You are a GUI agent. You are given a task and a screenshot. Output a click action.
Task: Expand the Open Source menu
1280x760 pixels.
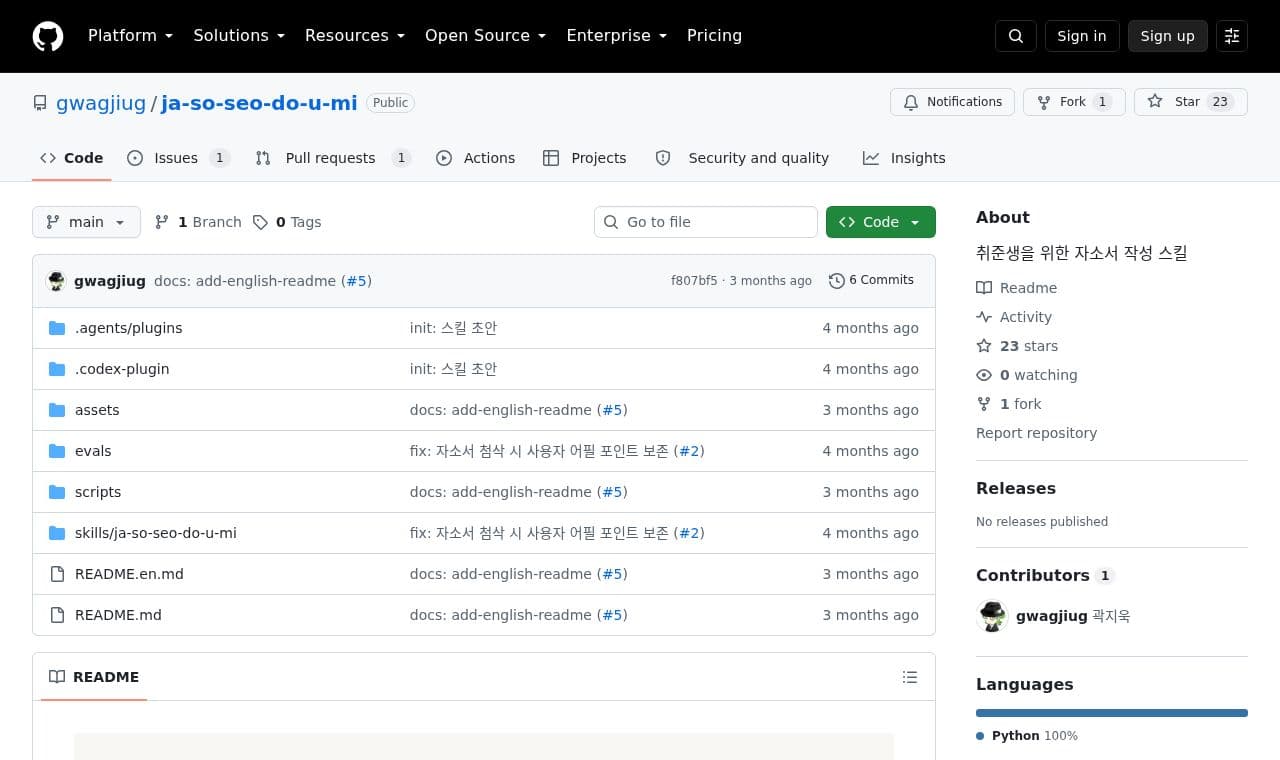tap(486, 36)
